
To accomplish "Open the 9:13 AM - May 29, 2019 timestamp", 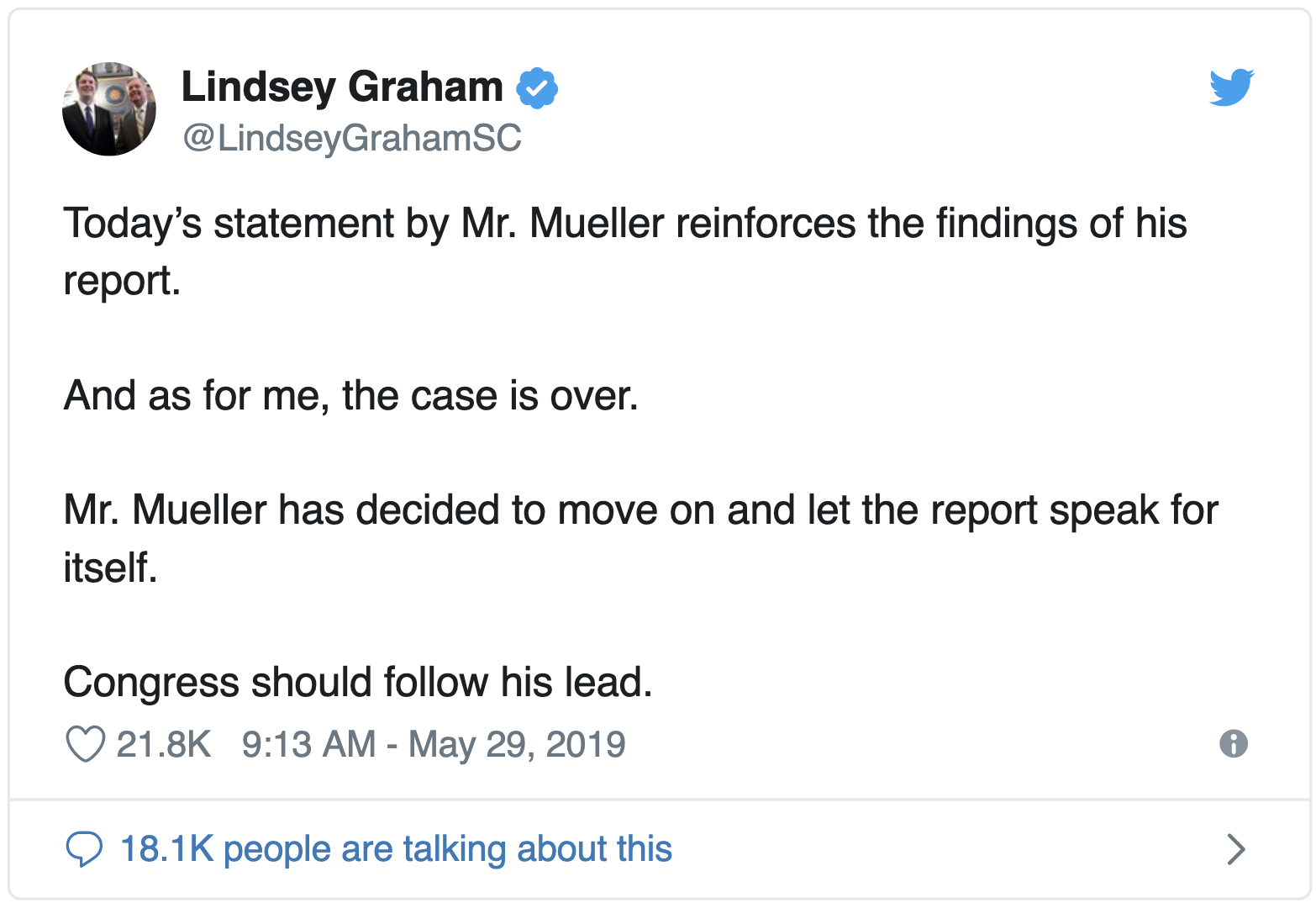I will [x=434, y=744].
